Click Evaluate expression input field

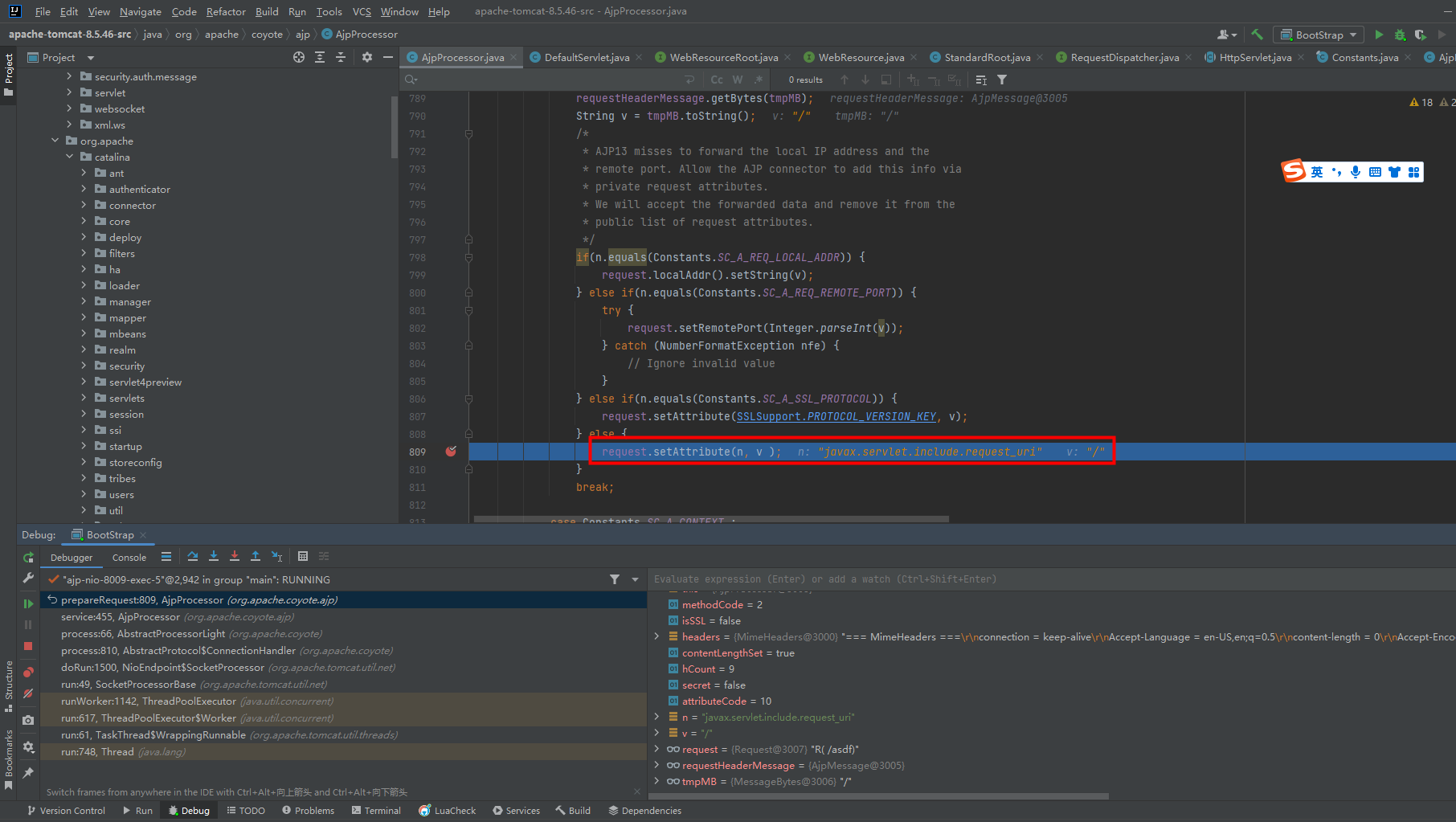[1051, 579]
